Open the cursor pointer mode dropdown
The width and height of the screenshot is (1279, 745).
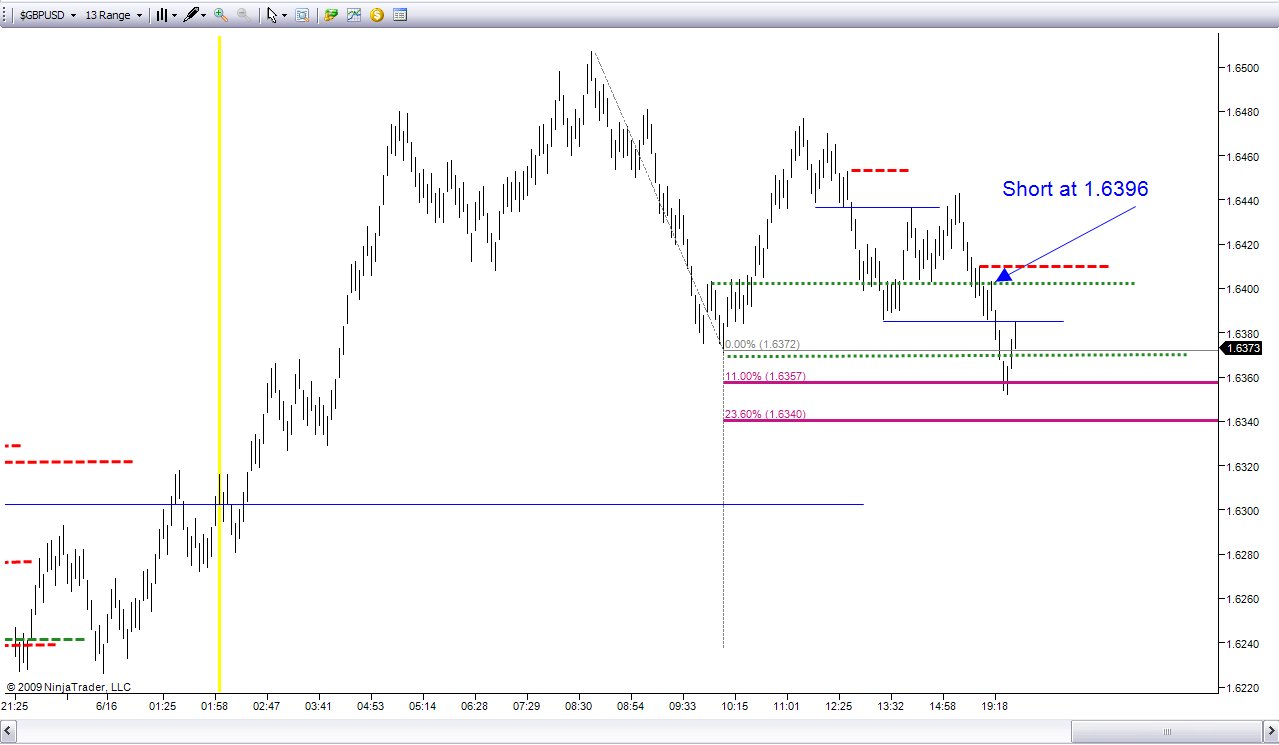pos(276,16)
